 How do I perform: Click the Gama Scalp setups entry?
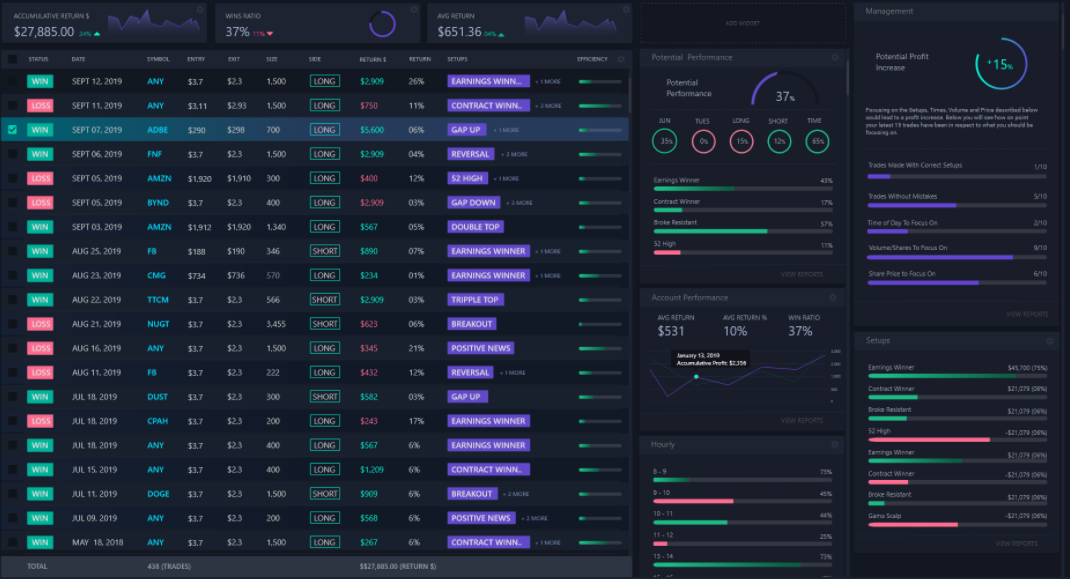pyautogui.click(x=957, y=520)
